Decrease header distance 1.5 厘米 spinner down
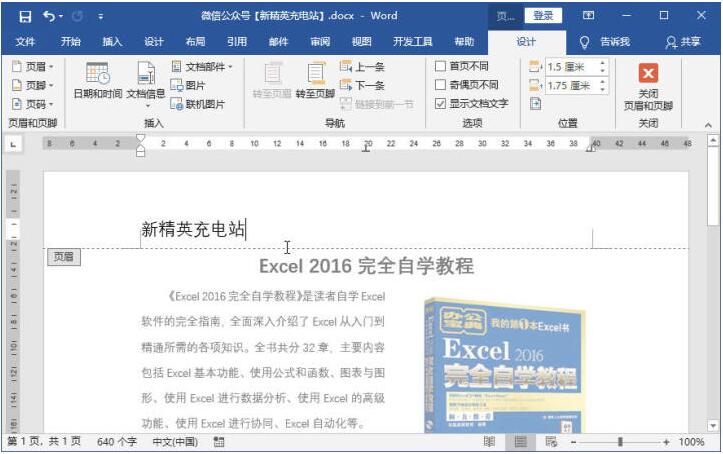The width and height of the screenshot is (723, 454). coord(602,71)
